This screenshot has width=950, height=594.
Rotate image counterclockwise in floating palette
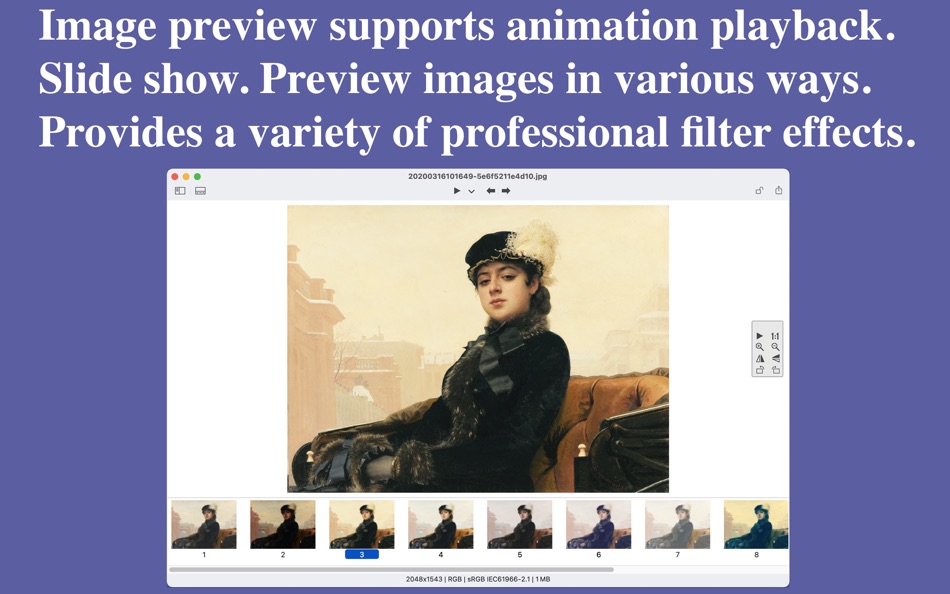tap(760, 370)
